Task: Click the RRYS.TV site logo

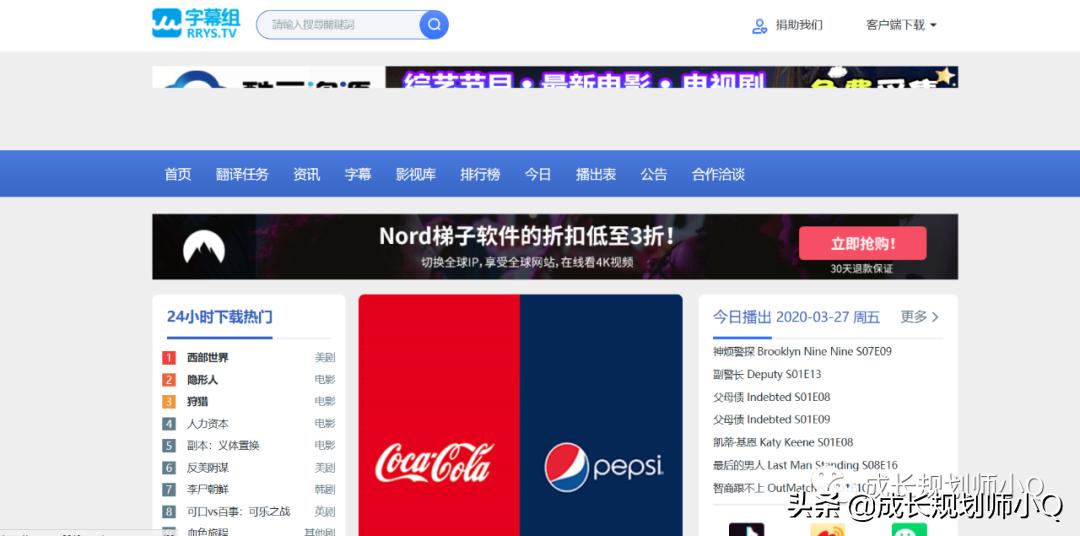Action: point(196,23)
